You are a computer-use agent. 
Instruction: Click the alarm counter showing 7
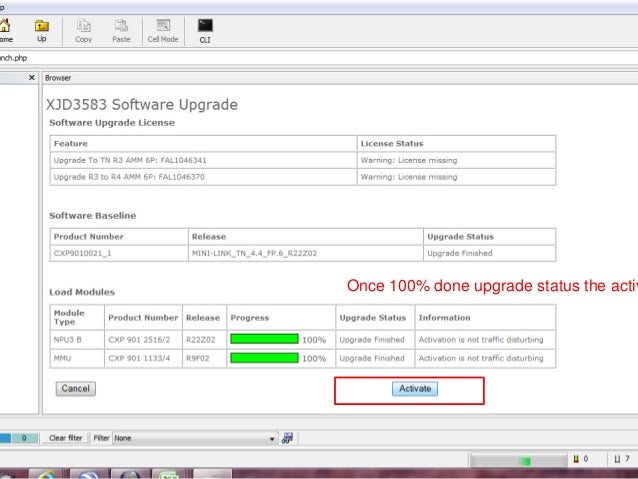click(621, 459)
